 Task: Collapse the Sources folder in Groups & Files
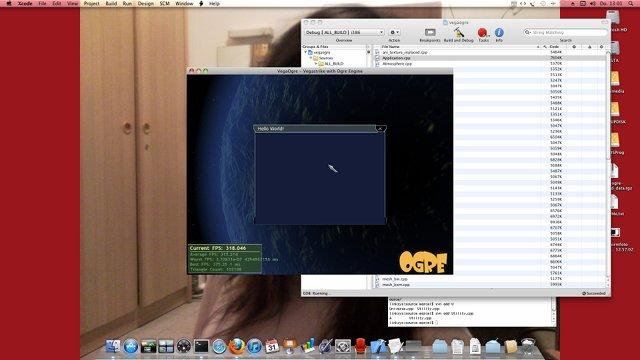pos(311,58)
